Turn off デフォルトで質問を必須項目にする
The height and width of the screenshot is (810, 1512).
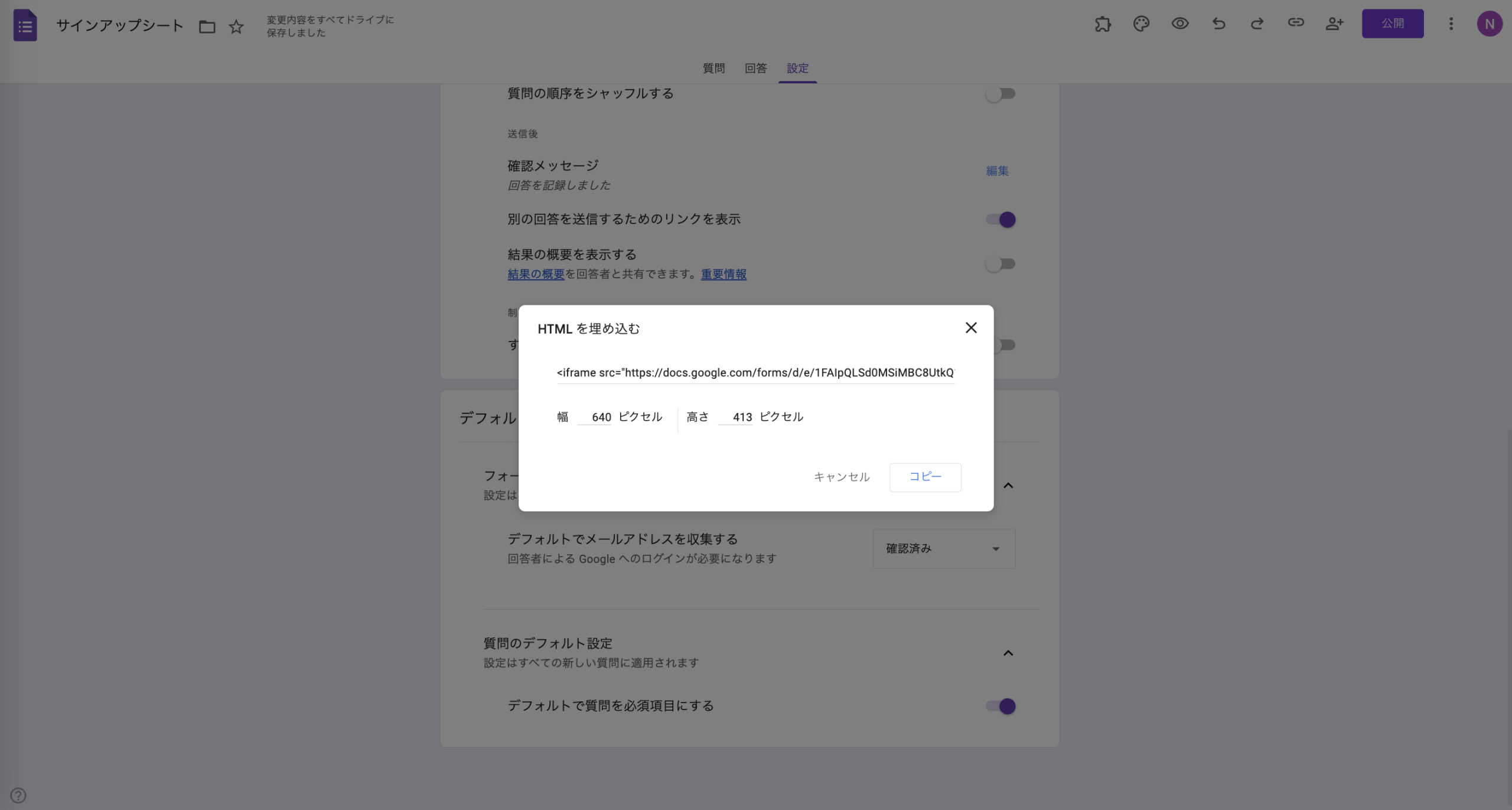coord(1001,706)
